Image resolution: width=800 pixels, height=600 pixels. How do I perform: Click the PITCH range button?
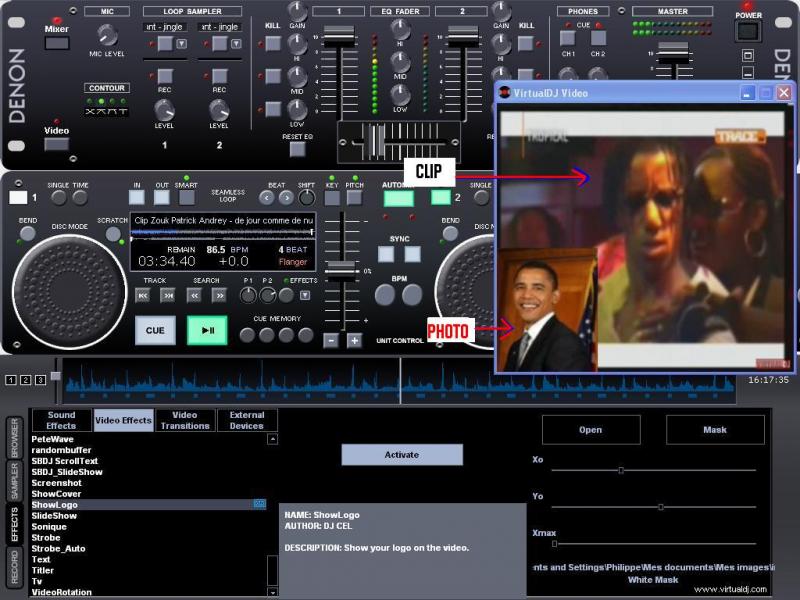click(x=354, y=198)
